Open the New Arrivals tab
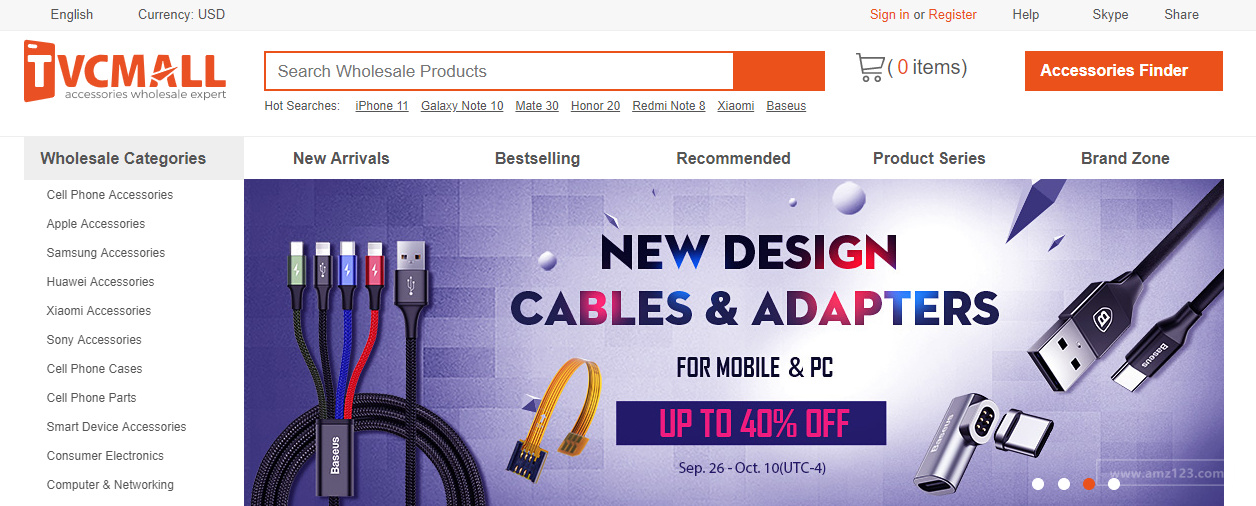Viewport: 1256px width, 506px height. pos(341,158)
